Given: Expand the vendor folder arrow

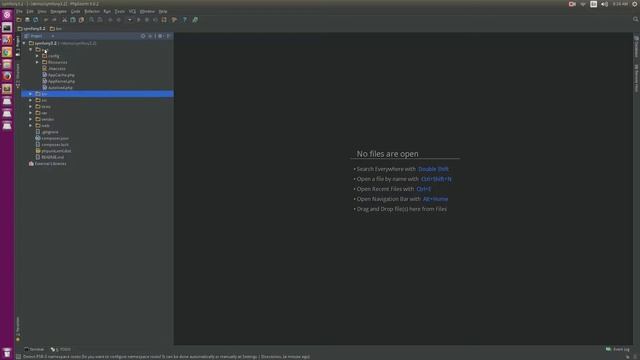Looking at the screenshot, I should (x=31, y=119).
